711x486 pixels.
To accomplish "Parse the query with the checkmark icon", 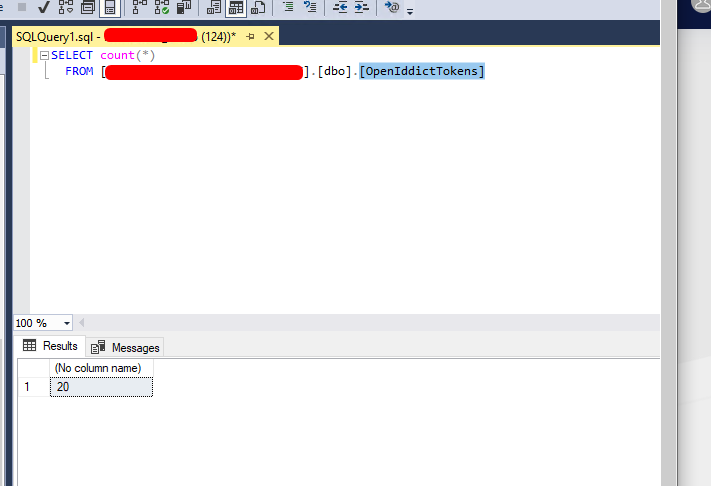I will point(44,7).
